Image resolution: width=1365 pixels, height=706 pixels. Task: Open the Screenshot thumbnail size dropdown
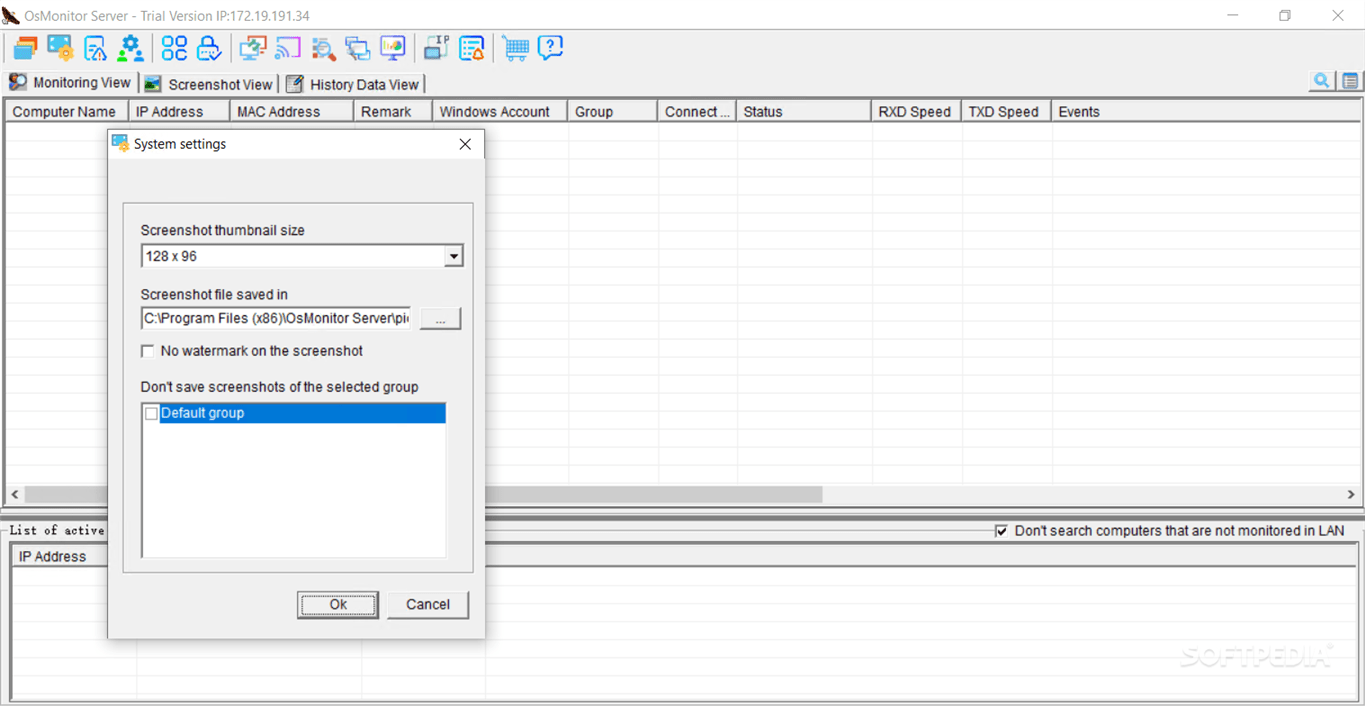pyautogui.click(x=454, y=256)
